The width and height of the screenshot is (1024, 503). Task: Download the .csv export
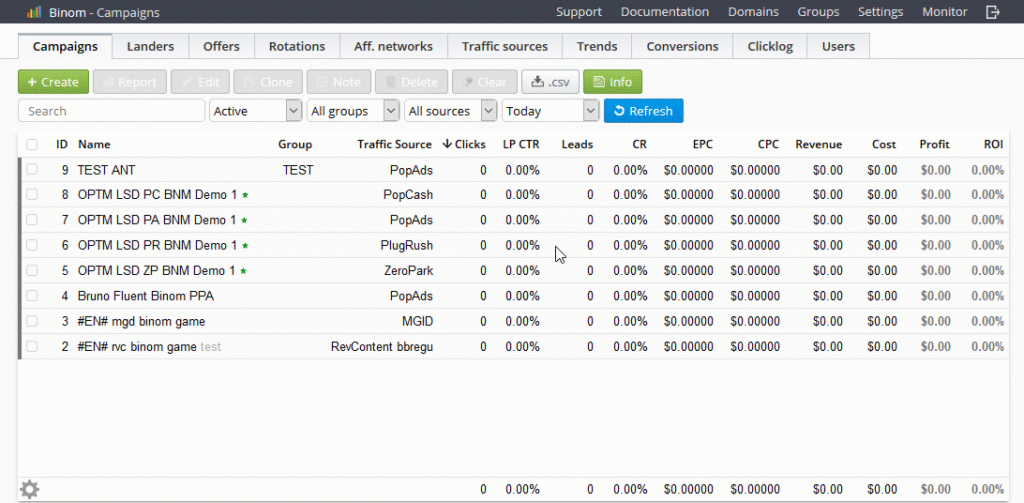coord(550,82)
